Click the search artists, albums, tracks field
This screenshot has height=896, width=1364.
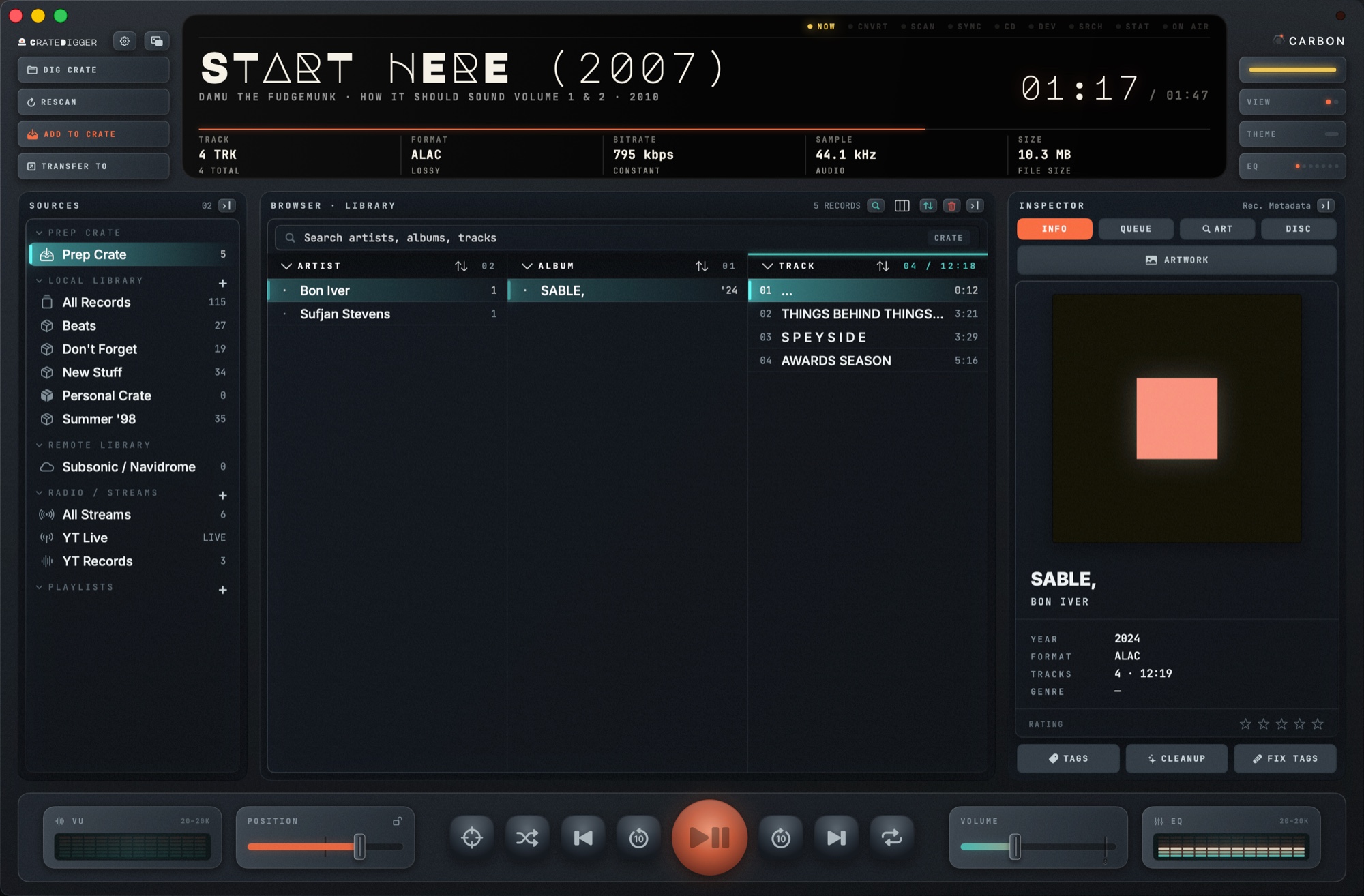[x=627, y=238]
